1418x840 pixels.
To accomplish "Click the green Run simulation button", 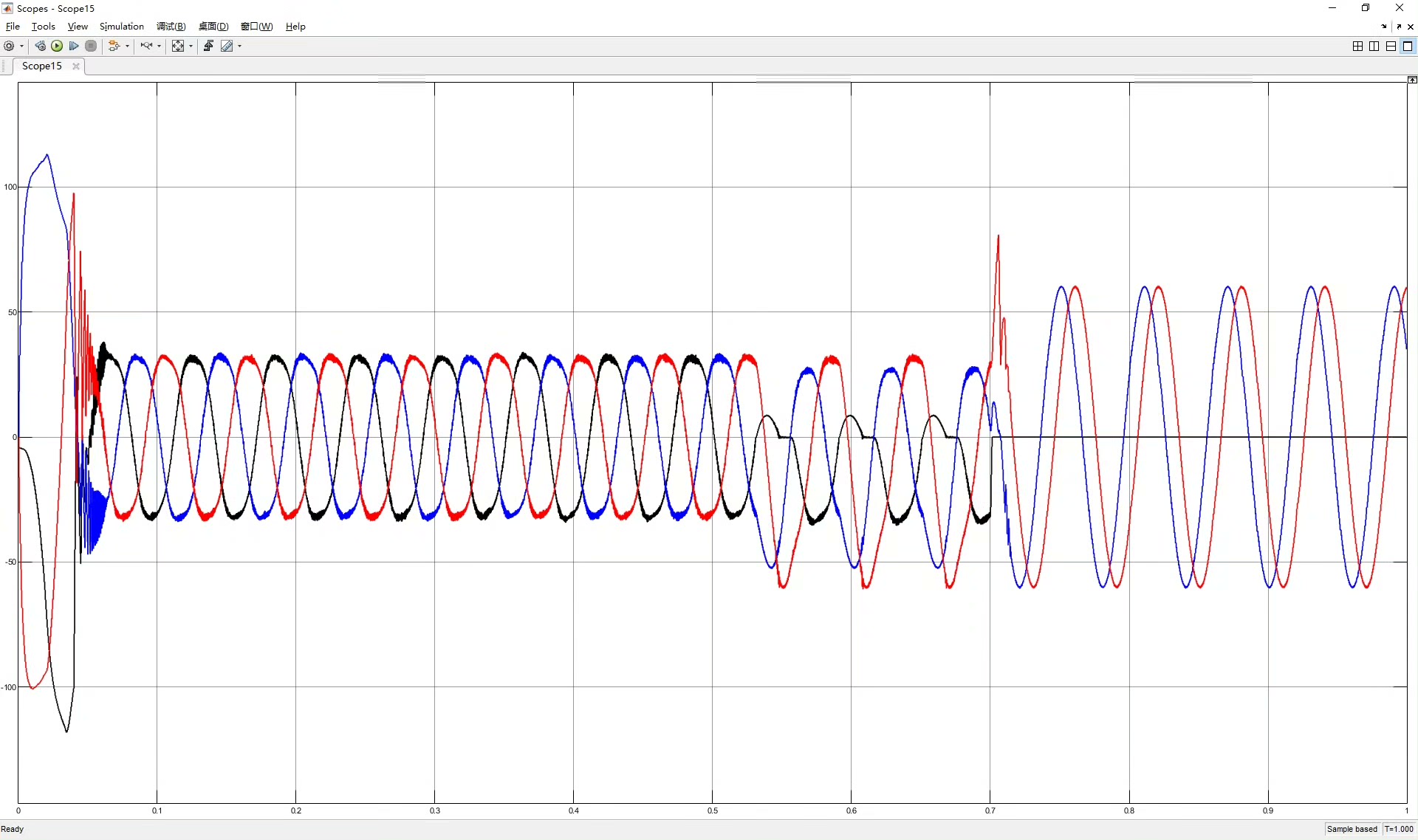I will pos(57,46).
